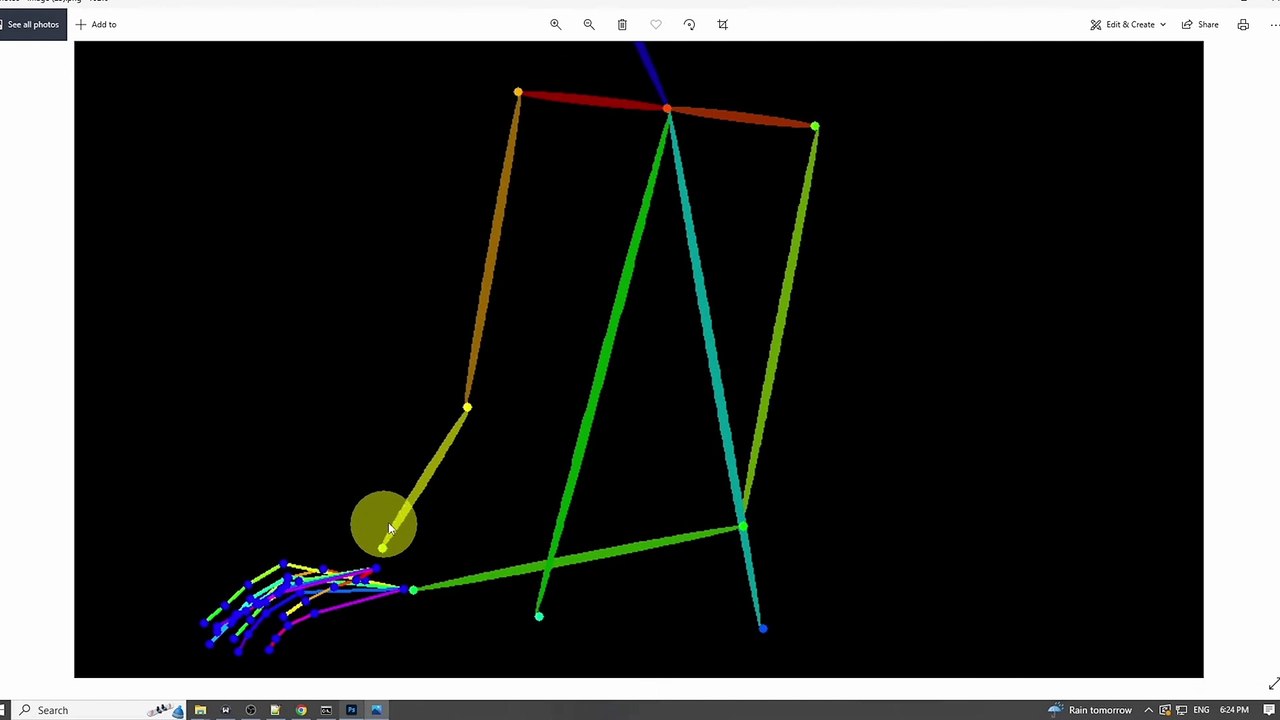The width and height of the screenshot is (1280, 720).
Task: Open Photoshop from the taskbar
Action: pos(351,710)
